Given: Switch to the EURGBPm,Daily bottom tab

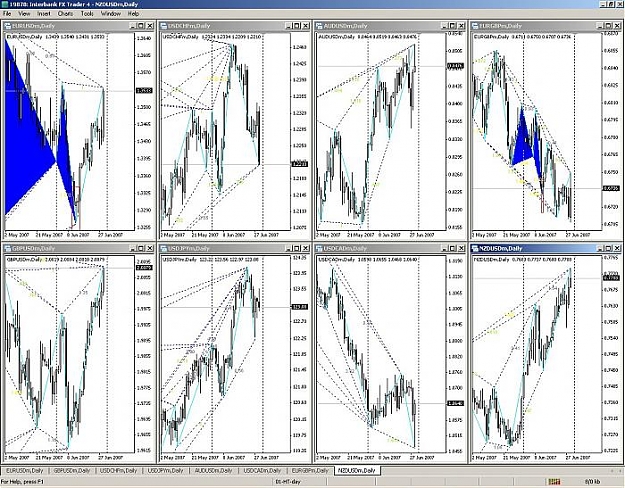Looking at the screenshot, I should coord(310,471).
